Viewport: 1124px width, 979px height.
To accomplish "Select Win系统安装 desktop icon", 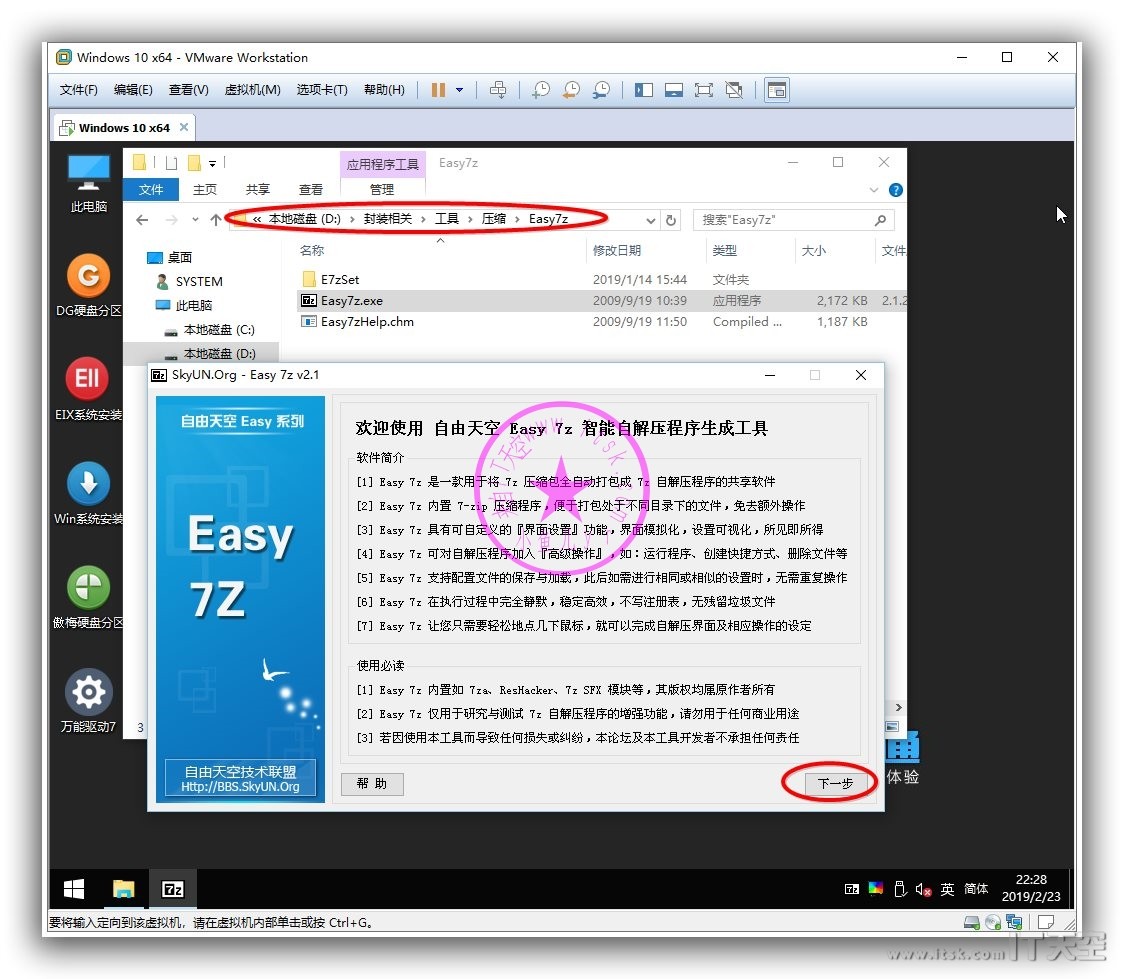I will click(88, 493).
